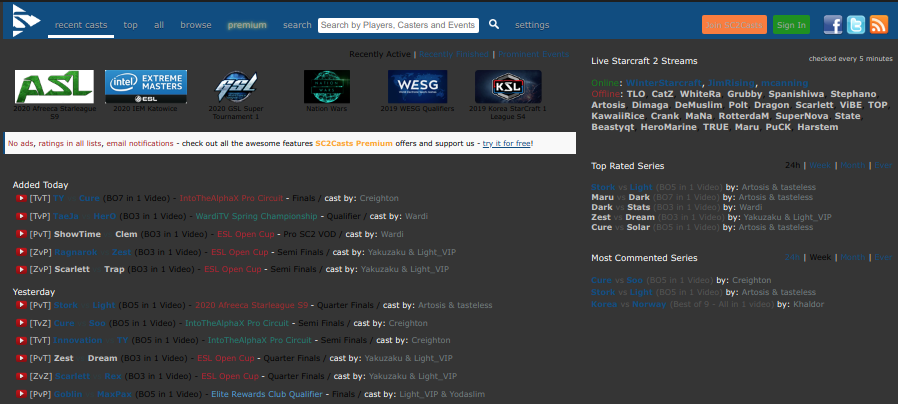Open the ESL Open Cup link in ShowTime row
The height and width of the screenshot is (404, 898).
tap(246, 234)
